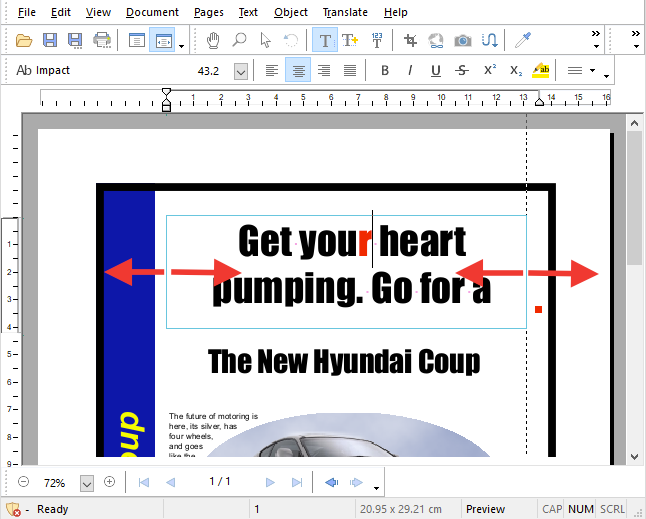Click the zoom out minus button
Viewport: 646px width, 519px height.
[23, 482]
